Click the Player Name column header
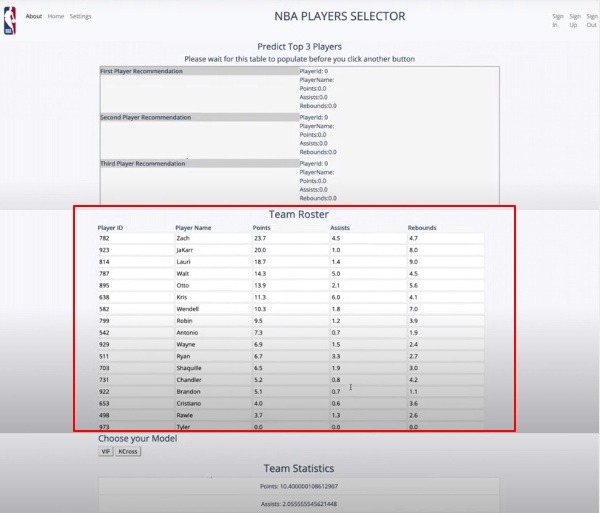Image resolution: width=600 pixels, height=513 pixels. point(193,228)
